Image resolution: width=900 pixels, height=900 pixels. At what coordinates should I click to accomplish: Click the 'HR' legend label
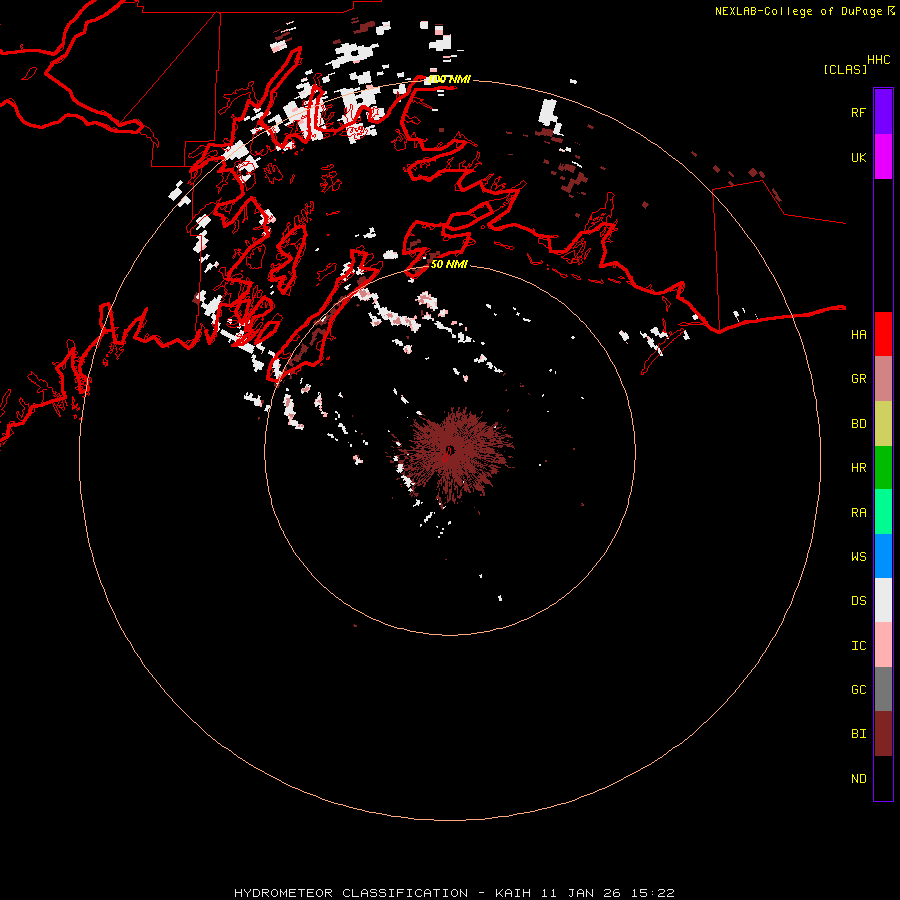pyautogui.click(x=858, y=468)
